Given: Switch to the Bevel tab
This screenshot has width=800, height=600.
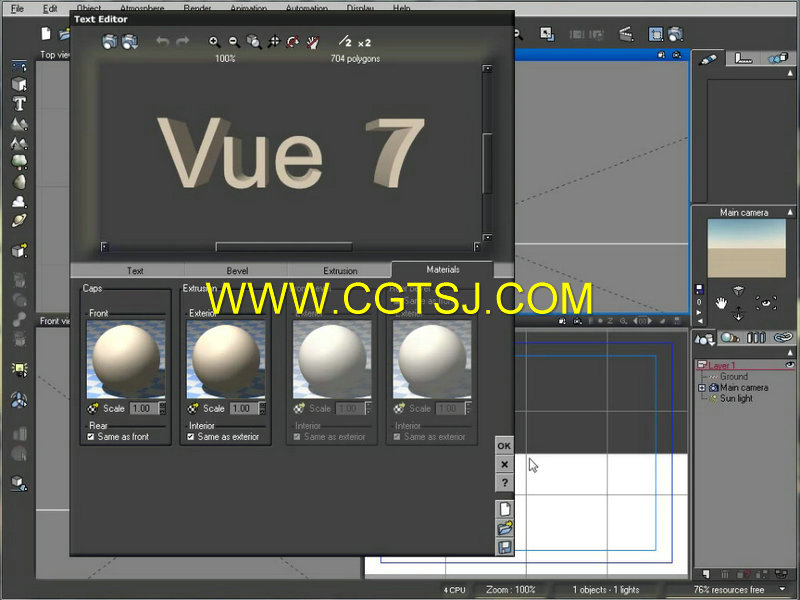Looking at the screenshot, I should [237, 270].
